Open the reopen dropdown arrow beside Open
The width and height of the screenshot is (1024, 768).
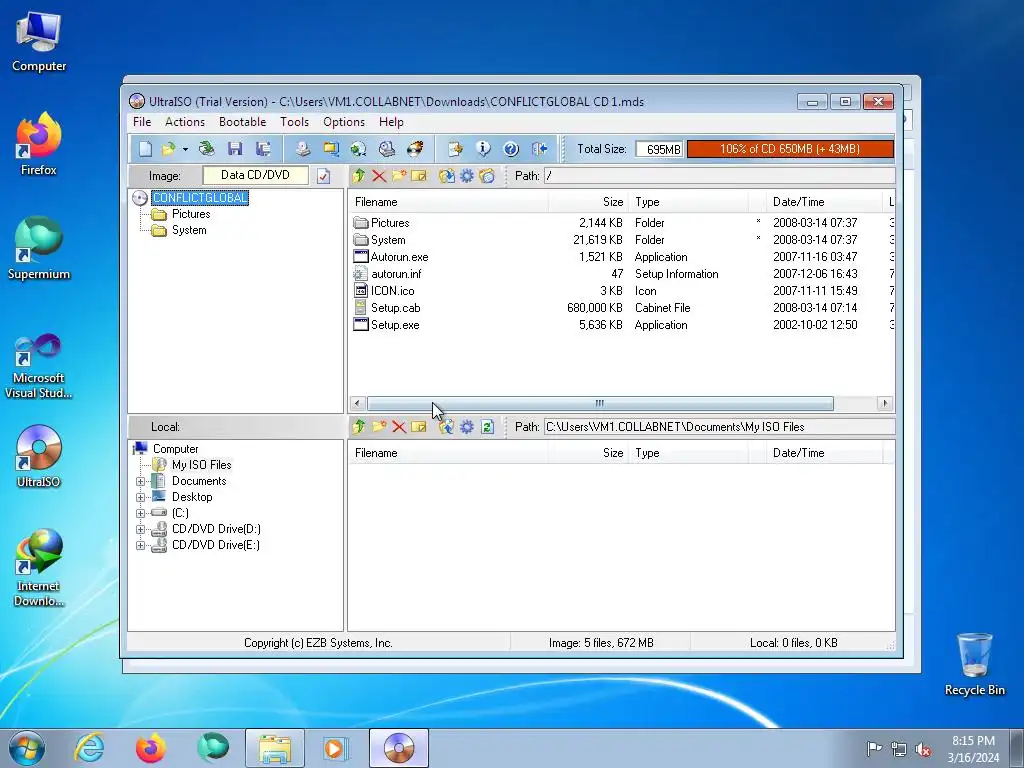pyautogui.click(x=185, y=150)
